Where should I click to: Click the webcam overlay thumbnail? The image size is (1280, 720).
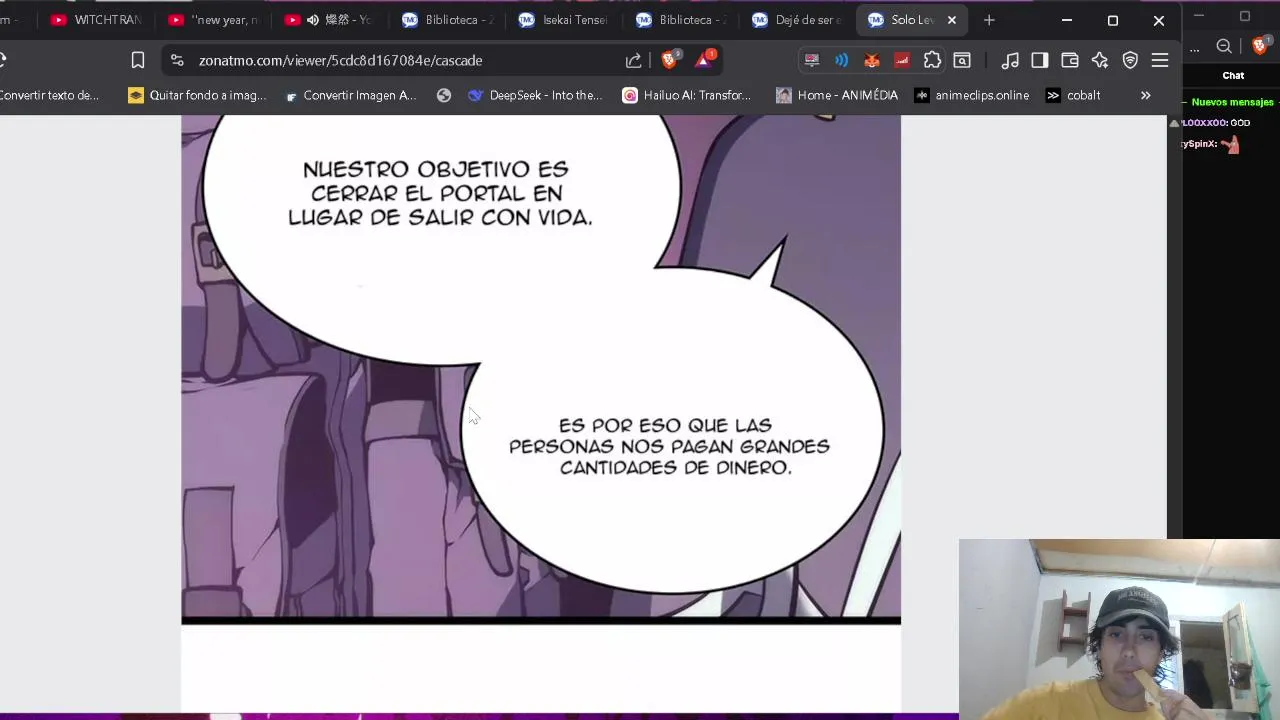(x=1119, y=629)
